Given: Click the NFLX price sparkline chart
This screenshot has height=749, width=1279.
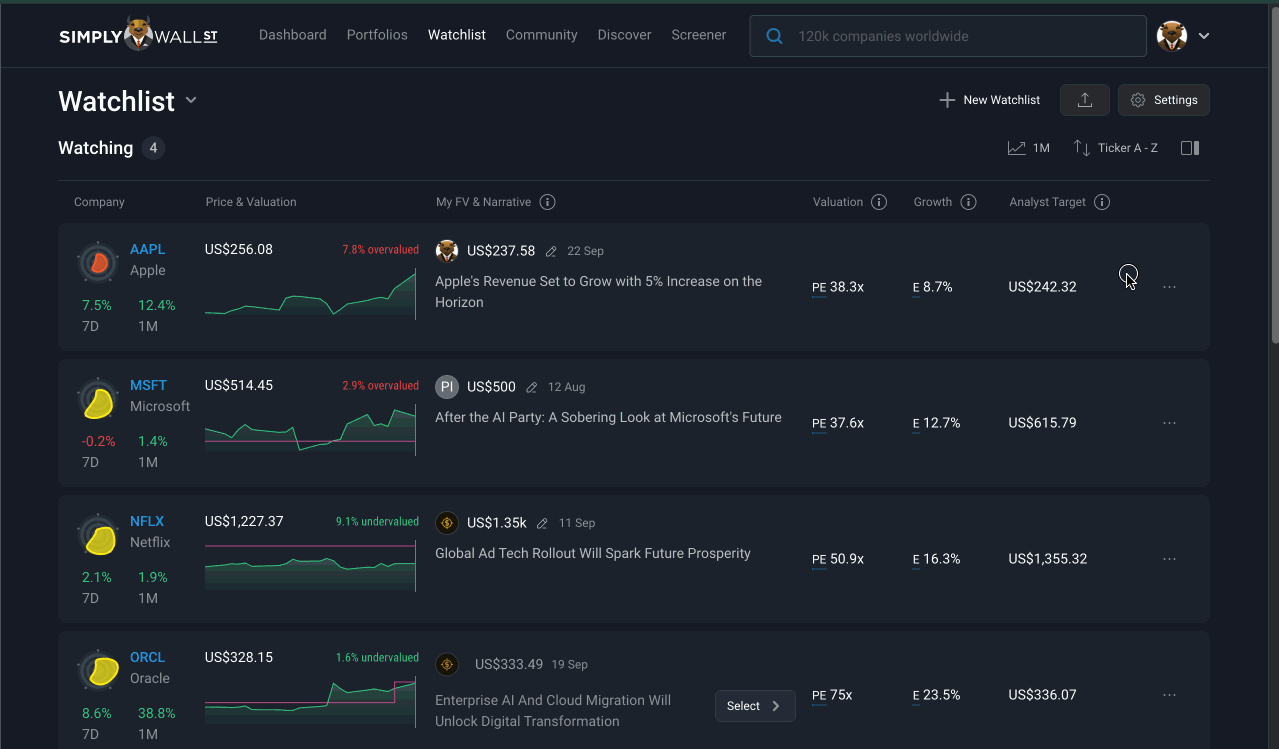Looking at the screenshot, I should pyautogui.click(x=310, y=565).
